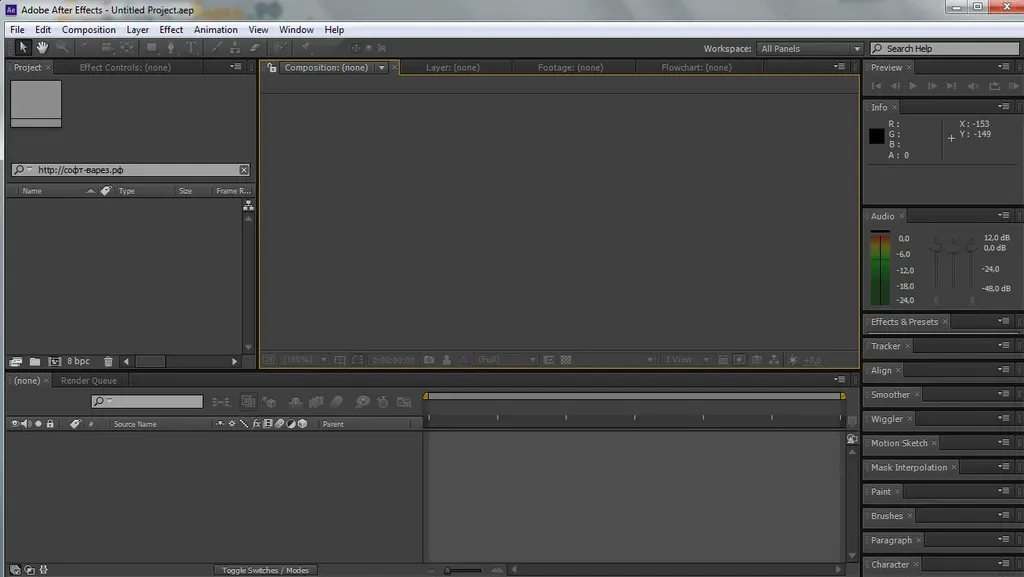Switch to the Effect Controls tab

coord(125,67)
